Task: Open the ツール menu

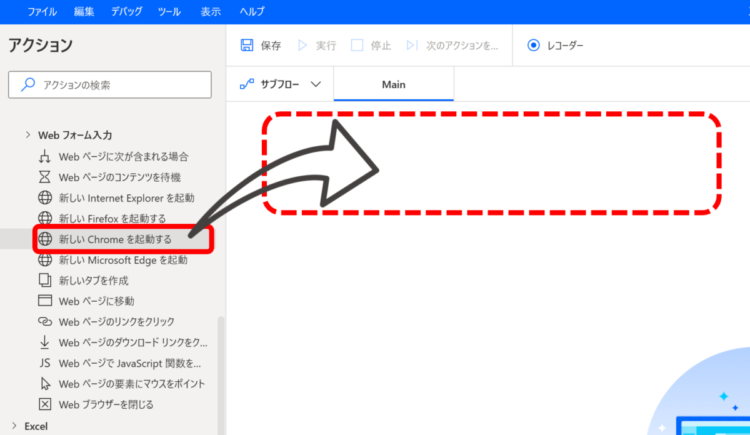Action: click(169, 11)
